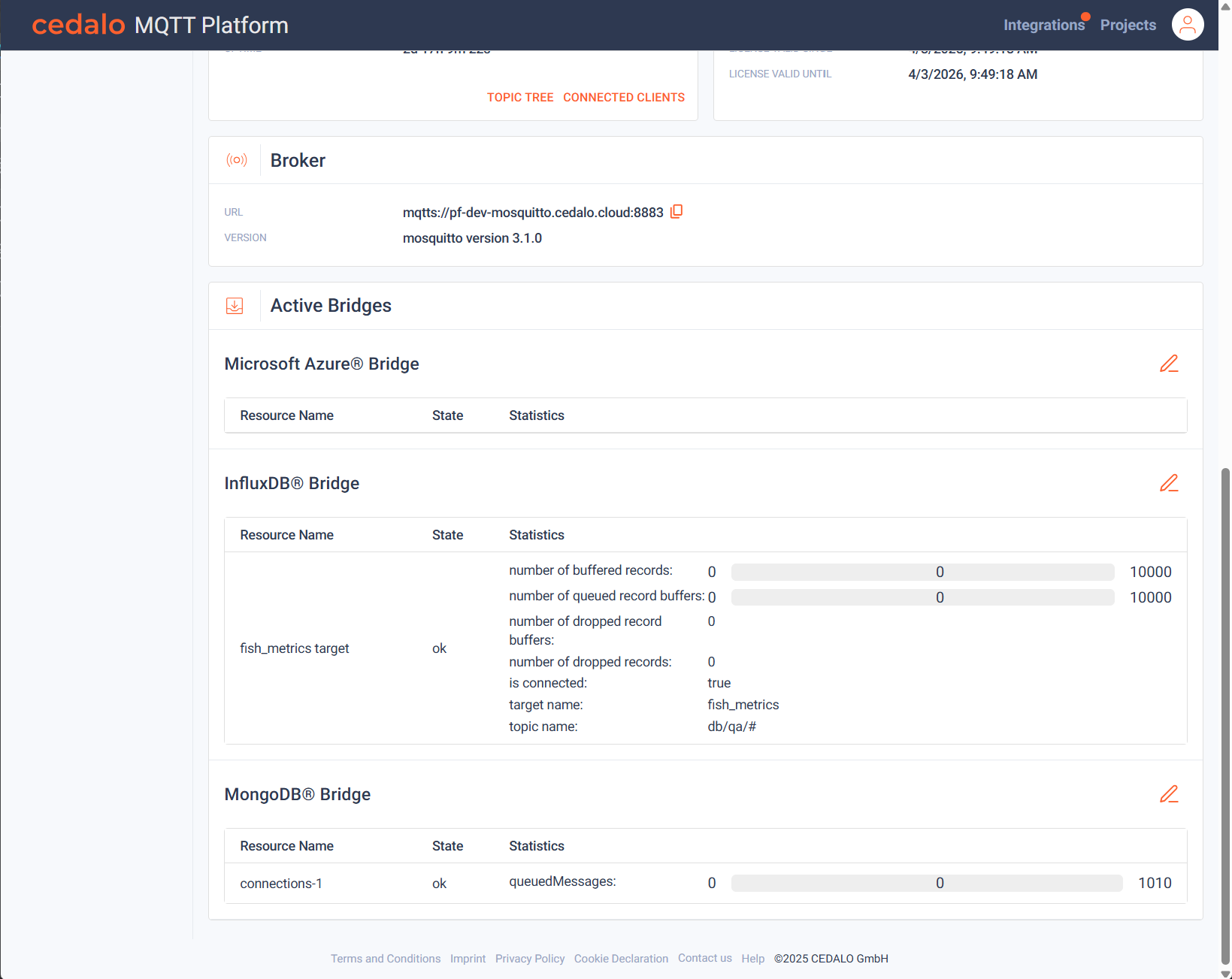Open the Integrations menu
Image resolution: width=1232 pixels, height=979 pixels.
(x=1044, y=25)
